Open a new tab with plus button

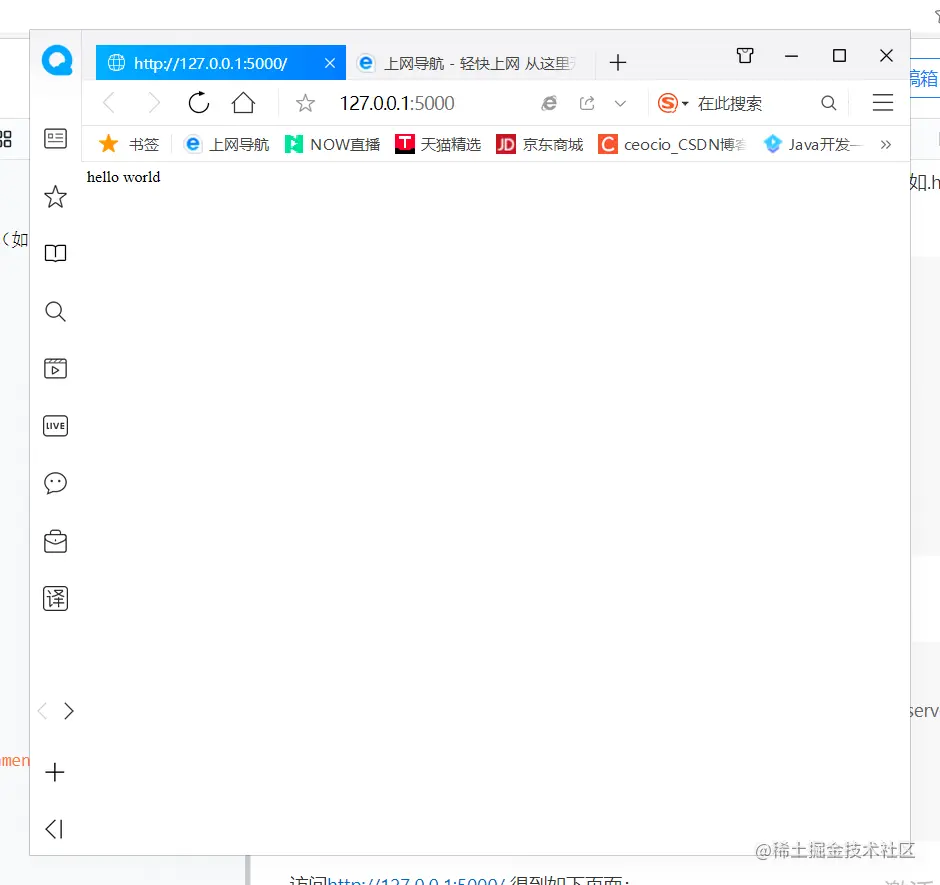tap(617, 62)
